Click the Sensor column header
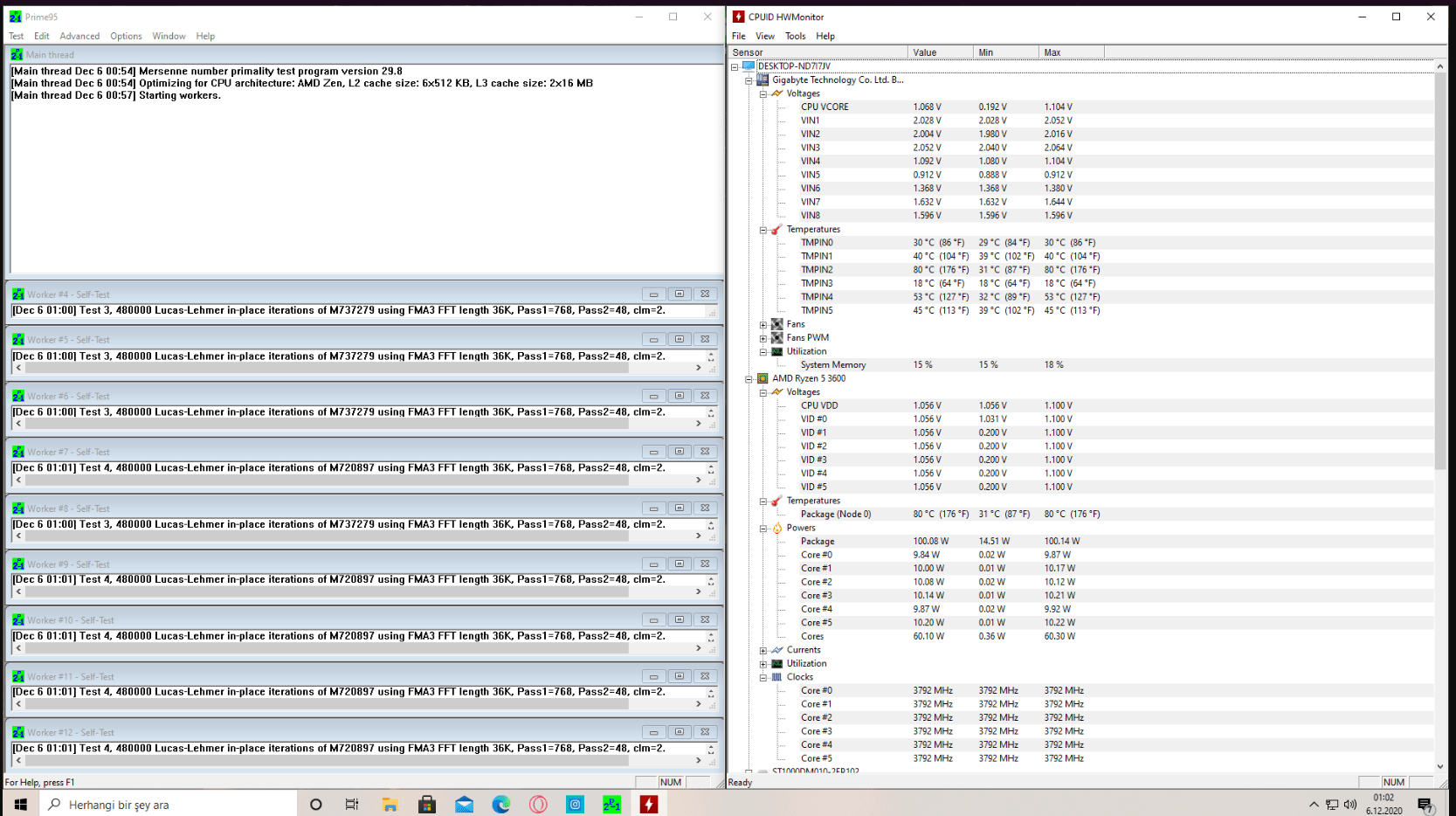Image resolution: width=1456 pixels, height=816 pixels. click(x=818, y=52)
